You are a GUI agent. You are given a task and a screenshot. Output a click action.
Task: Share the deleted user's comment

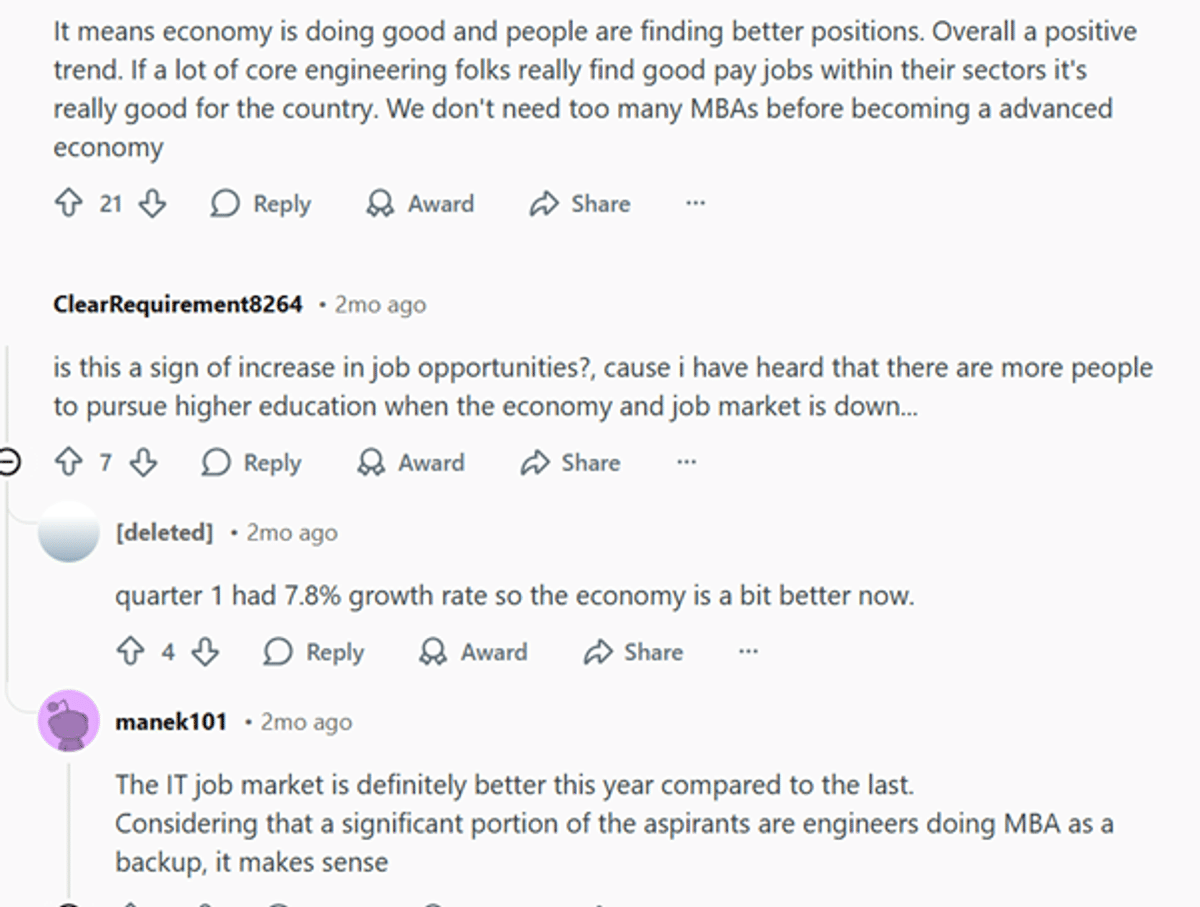point(633,651)
